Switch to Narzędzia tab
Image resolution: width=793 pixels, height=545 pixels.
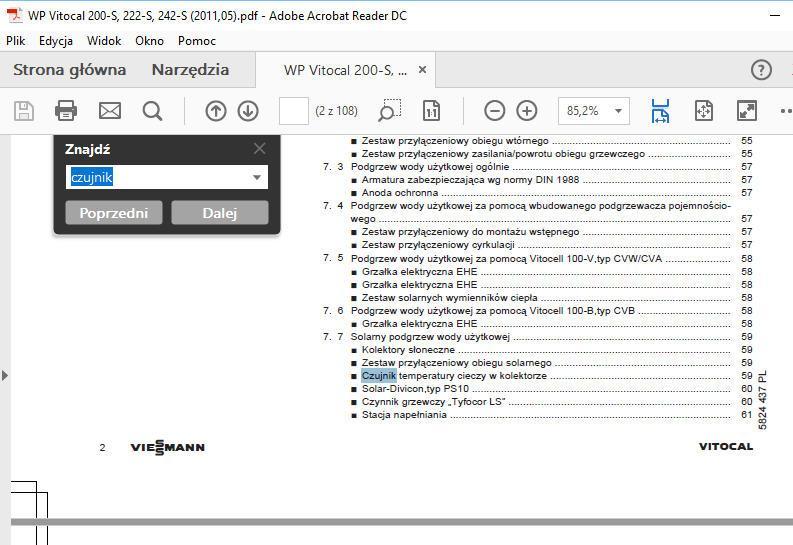click(190, 70)
